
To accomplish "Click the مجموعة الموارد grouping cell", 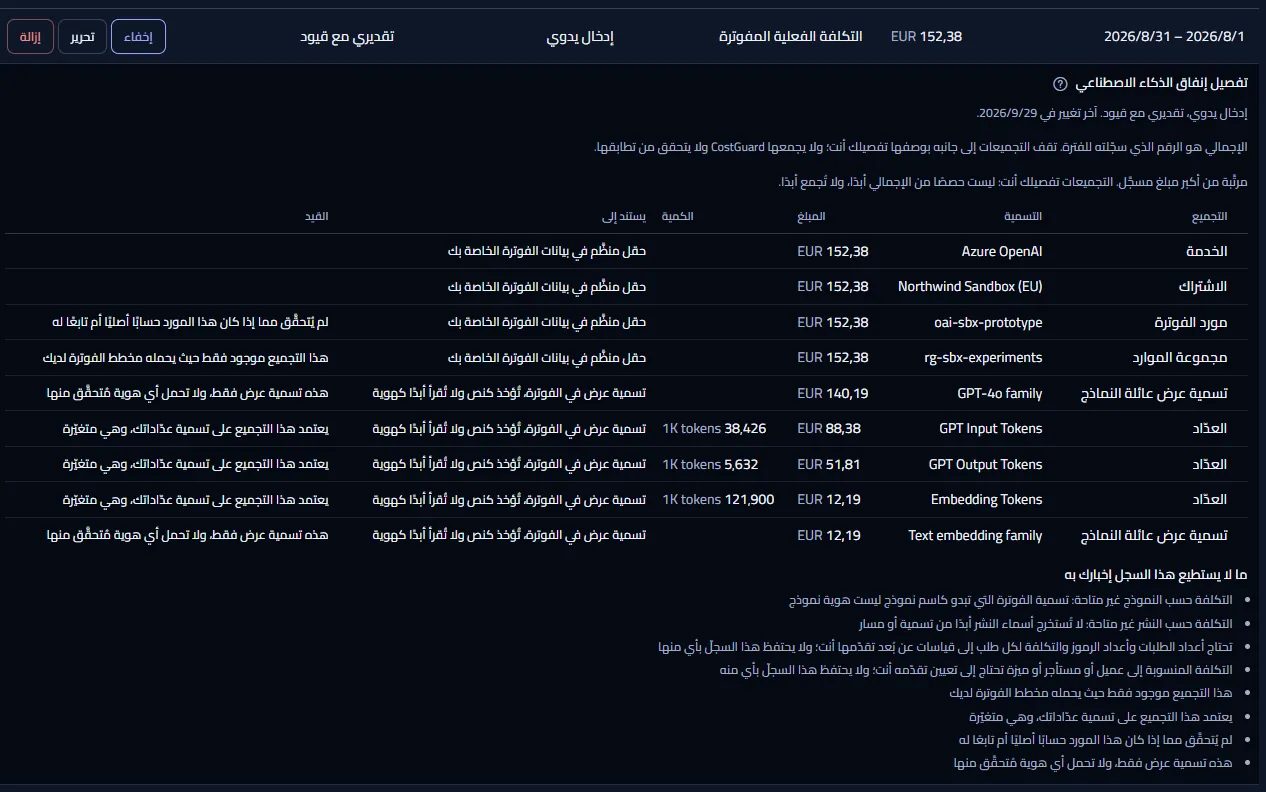I will point(1180,357).
